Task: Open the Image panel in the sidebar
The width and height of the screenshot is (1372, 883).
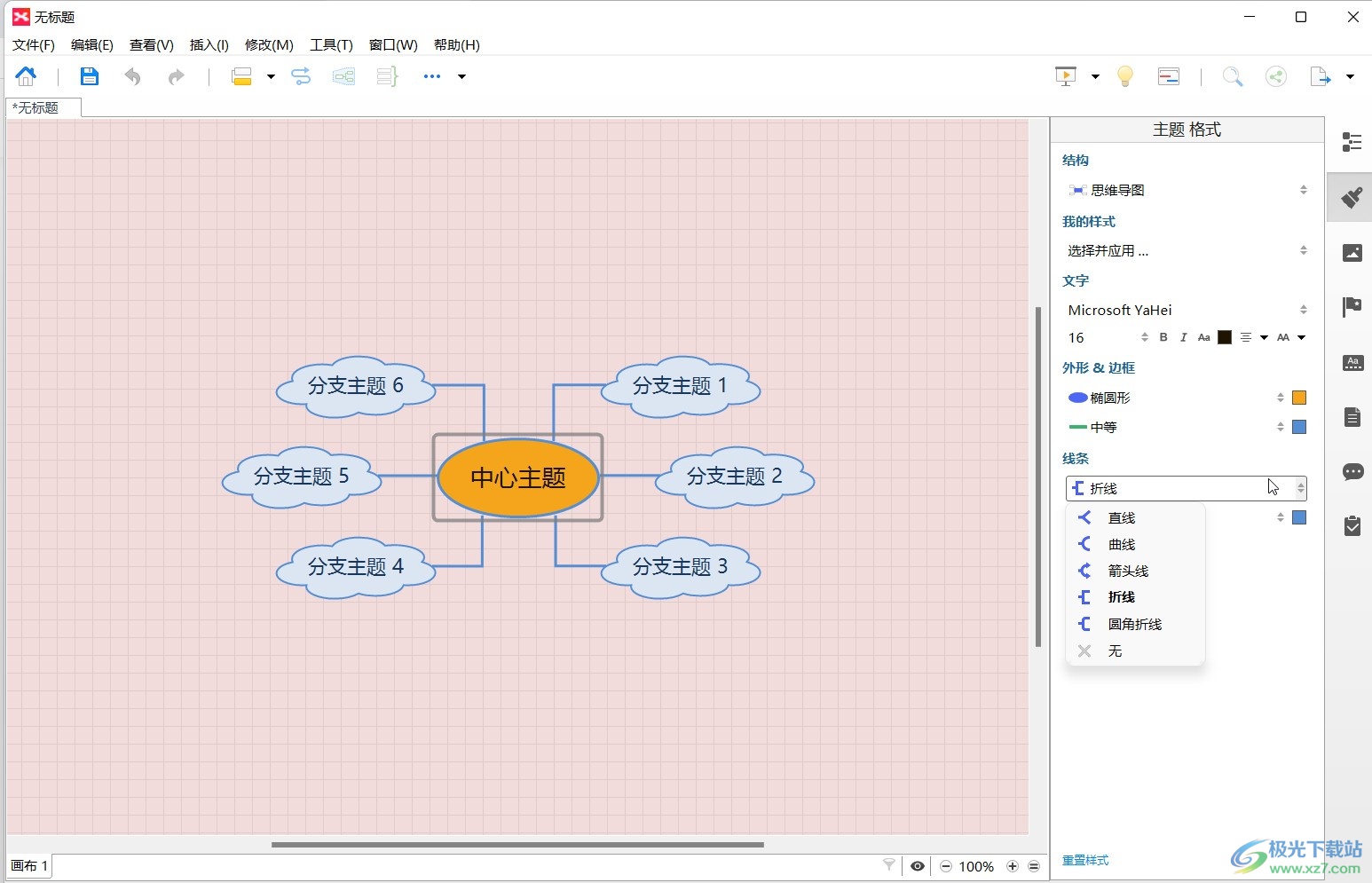Action: point(1352,253)
